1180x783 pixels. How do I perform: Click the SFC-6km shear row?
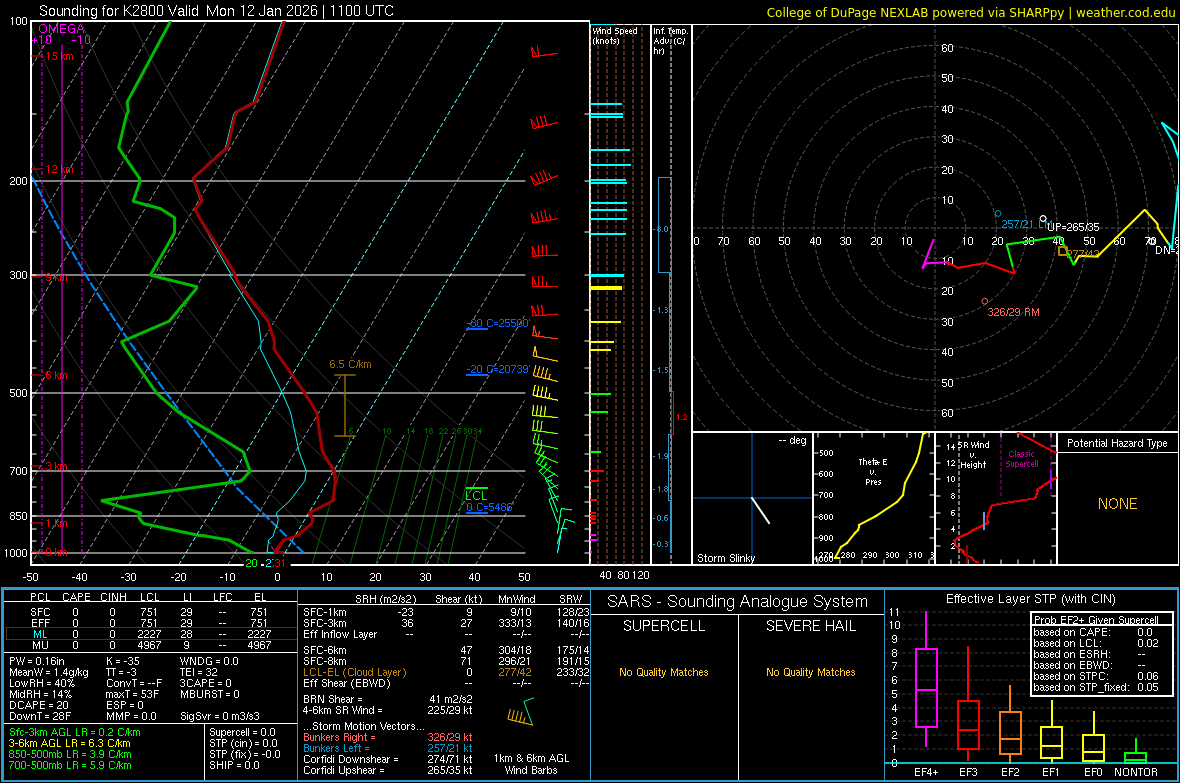point(446,650)
